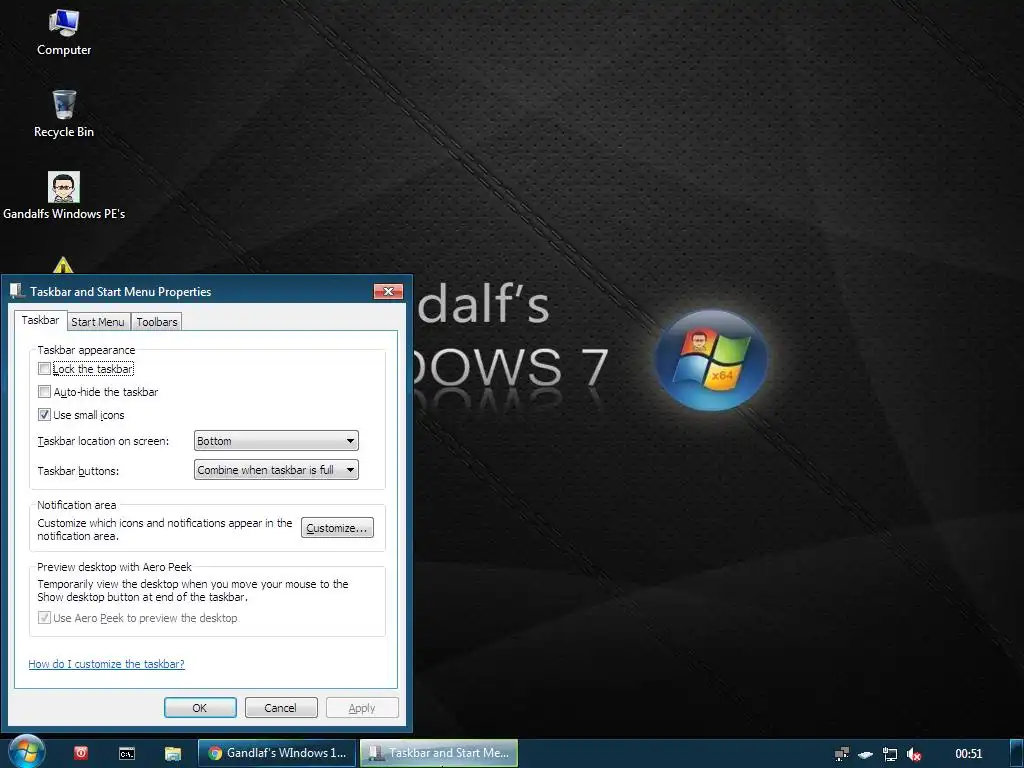Image resolution: width=1024 pixels, height=768 pixels.
Task: Click the OK button
Action: pos(200,708)
